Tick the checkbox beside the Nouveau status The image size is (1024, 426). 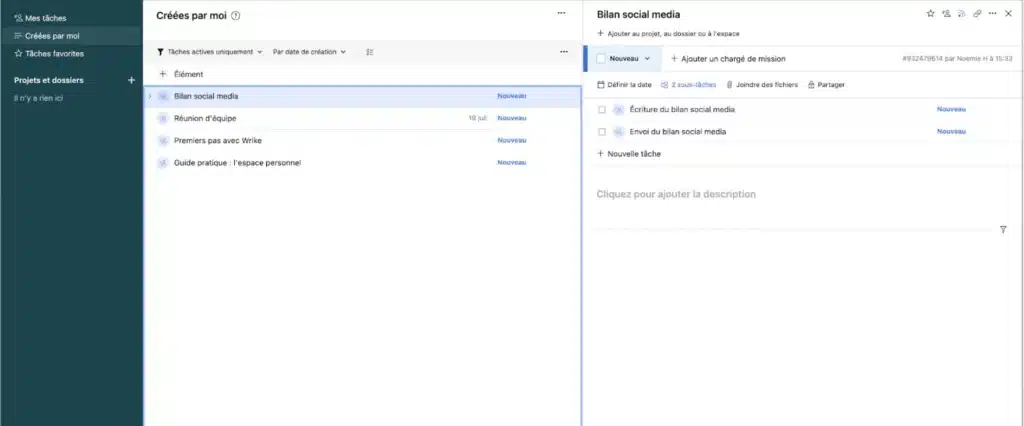[x=599, y=59]
